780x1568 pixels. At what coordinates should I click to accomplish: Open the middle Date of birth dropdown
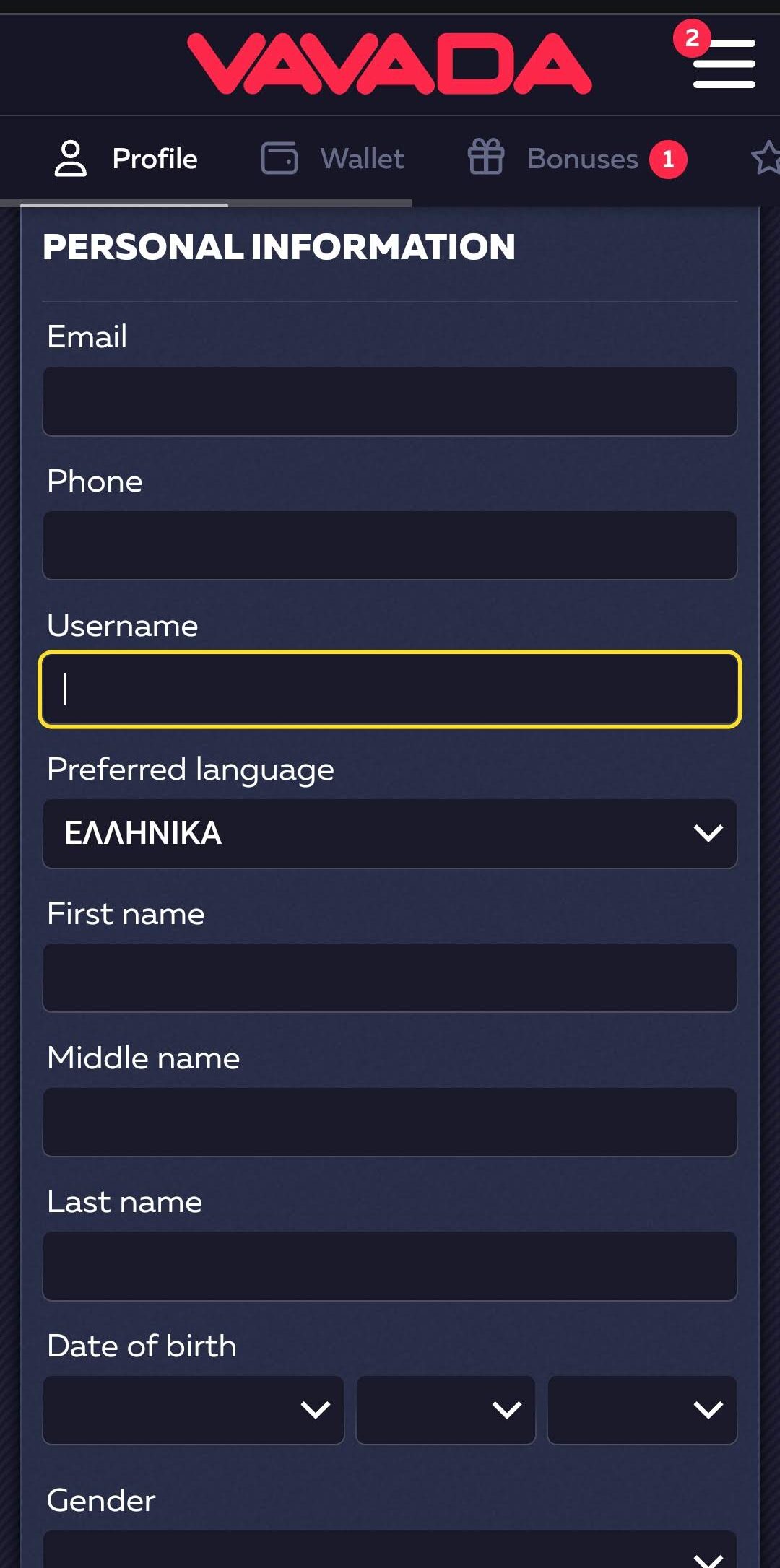(446, 1410)
